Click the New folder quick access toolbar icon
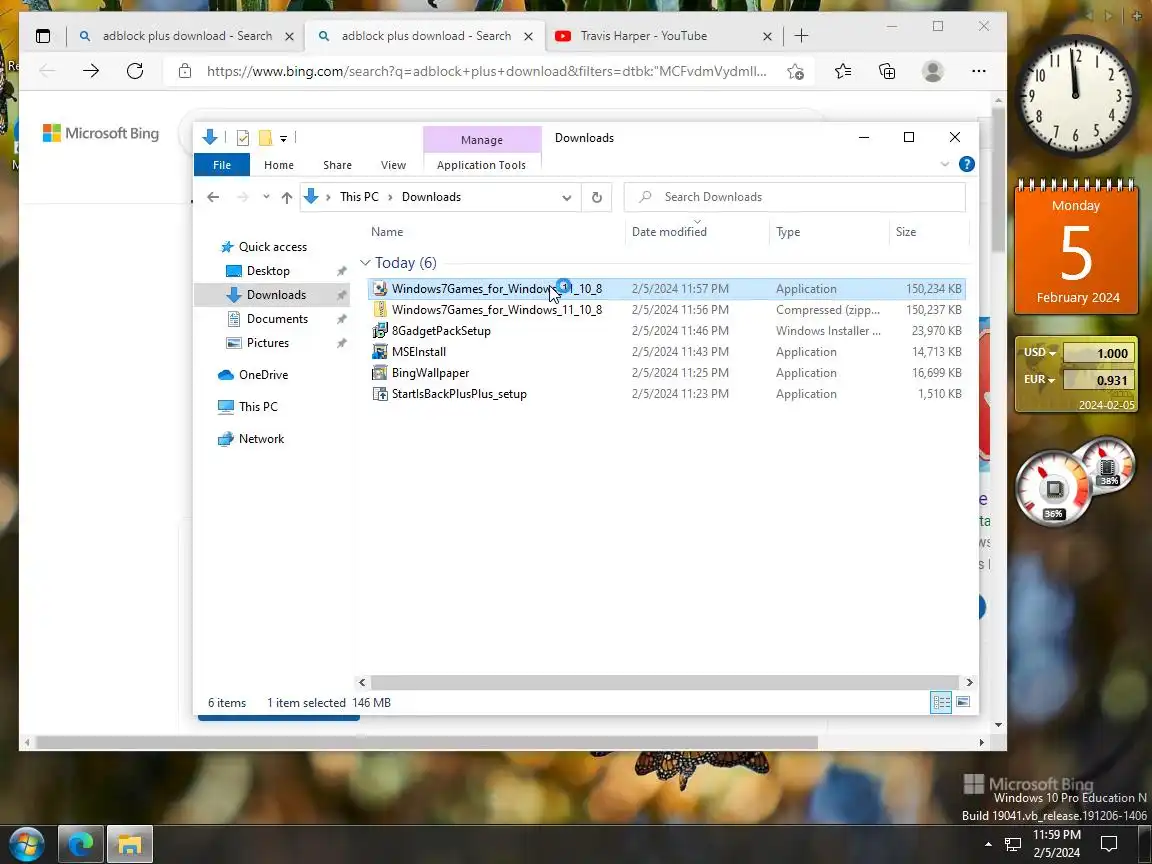1152x864 pixels. pyautogui.click(x=265, y=137)
